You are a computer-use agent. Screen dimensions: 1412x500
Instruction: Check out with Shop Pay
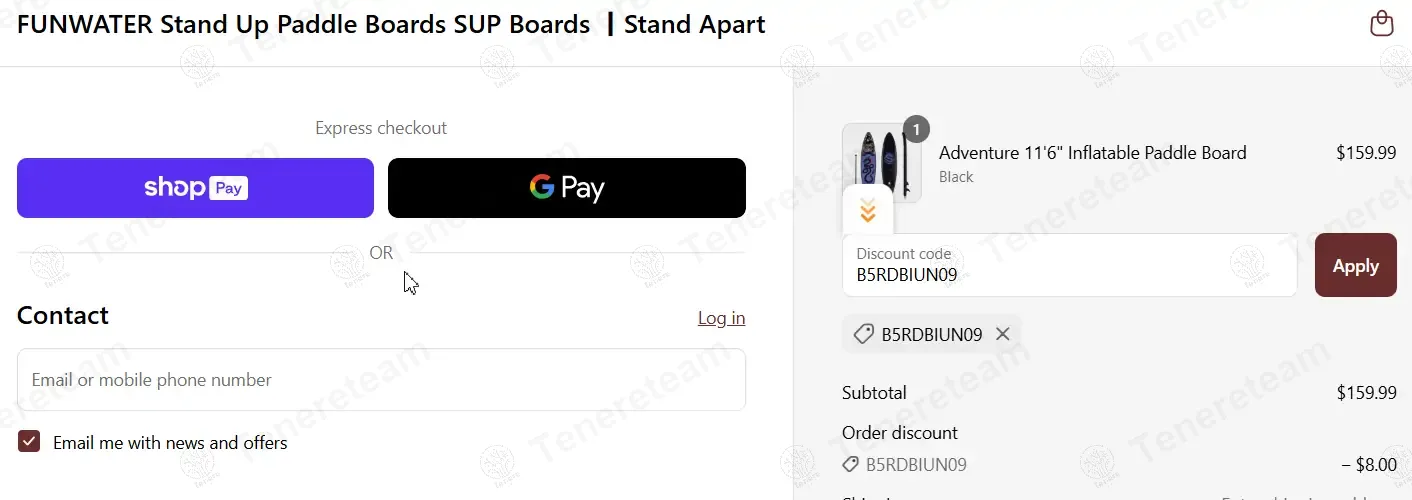coord(195,188)
